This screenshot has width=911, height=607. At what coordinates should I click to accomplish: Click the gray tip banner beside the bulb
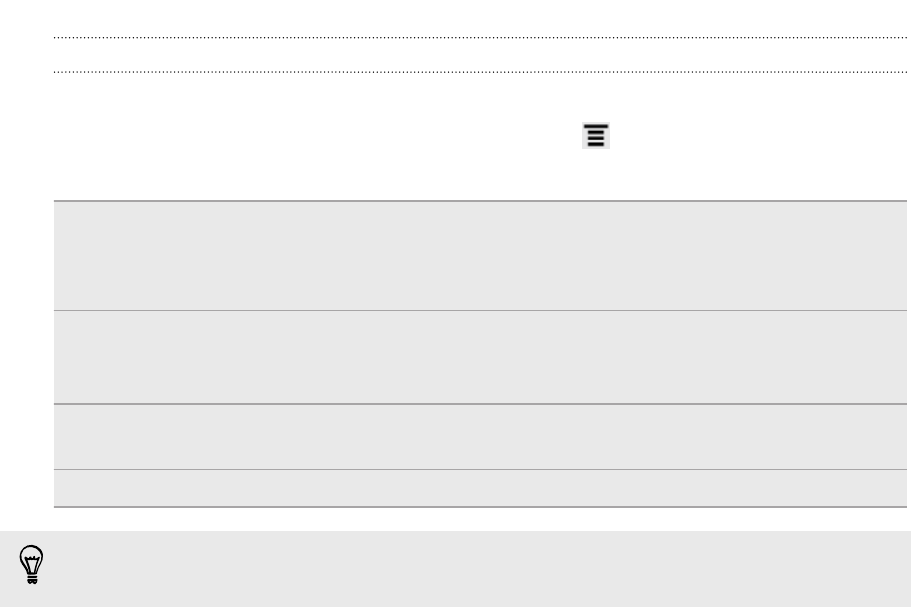point(456,569)
